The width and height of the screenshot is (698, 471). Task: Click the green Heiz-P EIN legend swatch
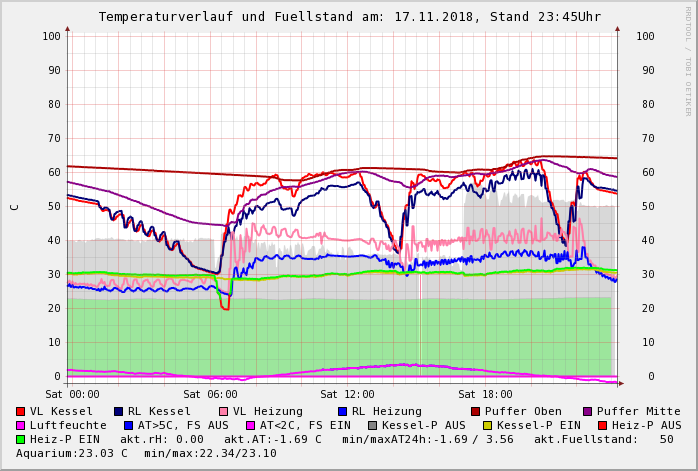tap(21, 440)
